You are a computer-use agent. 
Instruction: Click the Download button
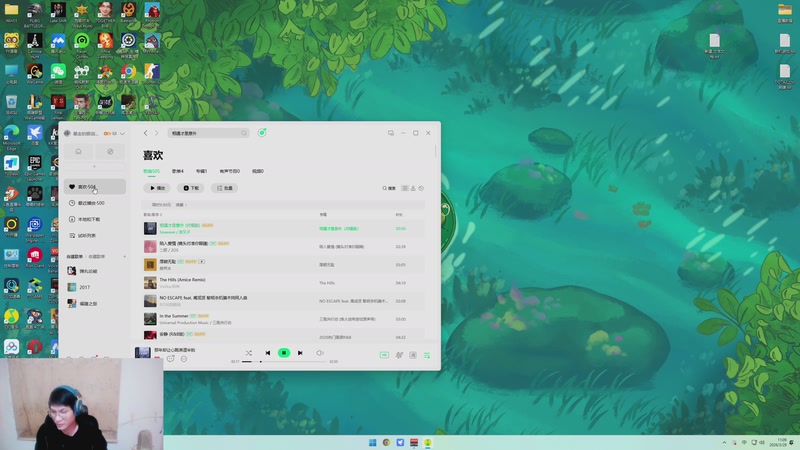191,188
